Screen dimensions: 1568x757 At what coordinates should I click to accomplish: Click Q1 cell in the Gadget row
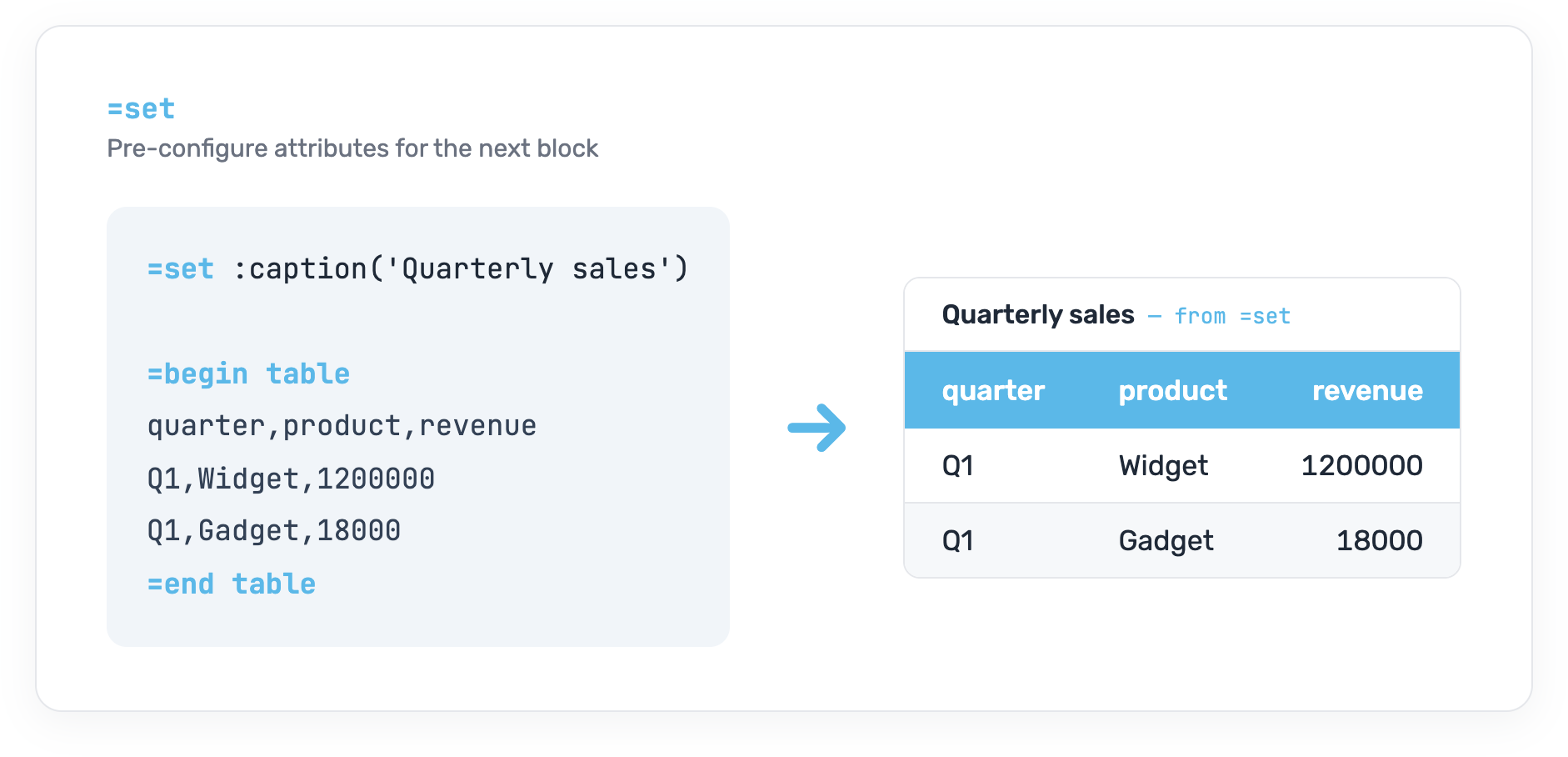(x=957, y=540)
